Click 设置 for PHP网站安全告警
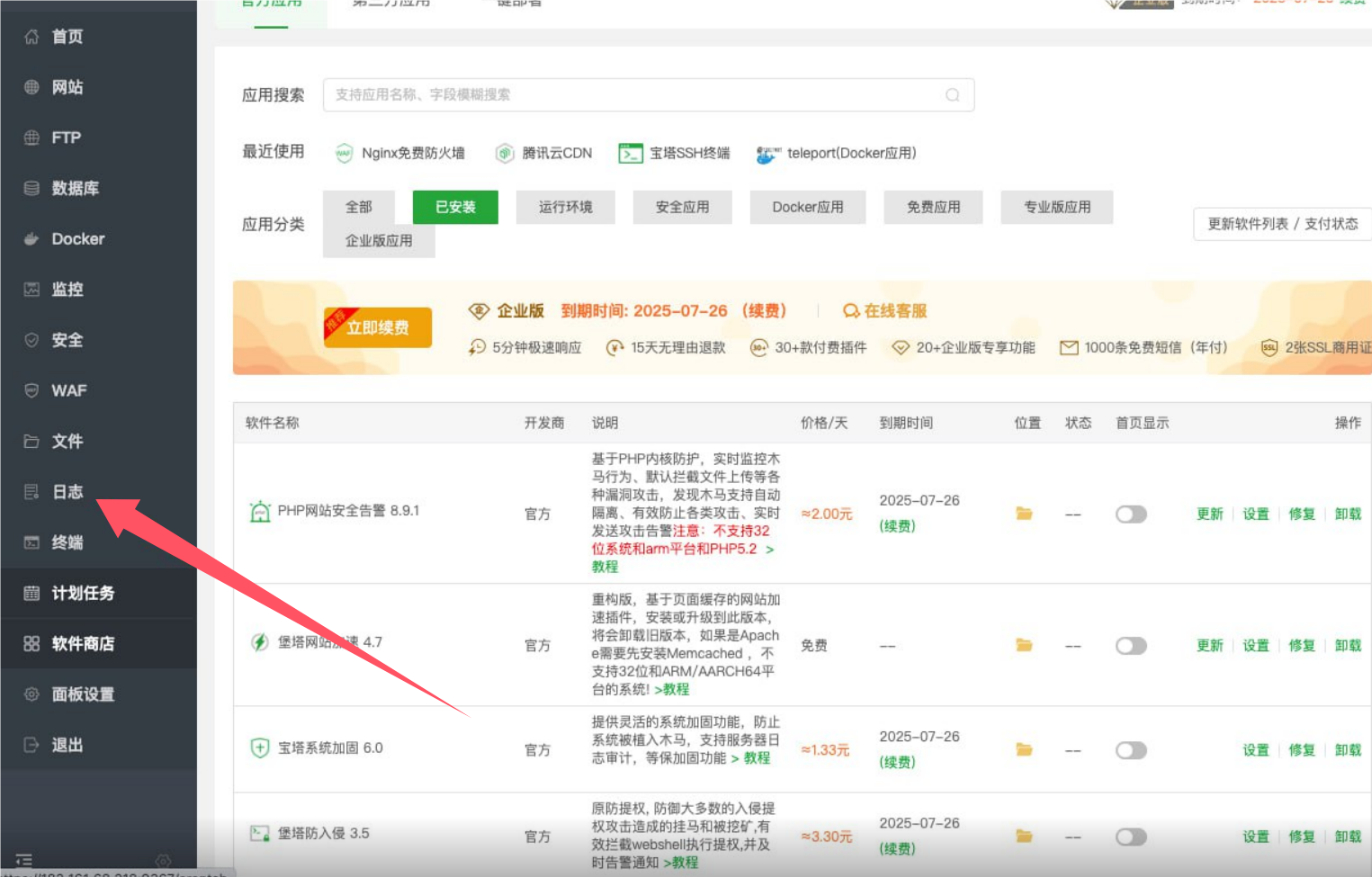The width and height of the screenshot is (1372, 877). pos(1256,515)
